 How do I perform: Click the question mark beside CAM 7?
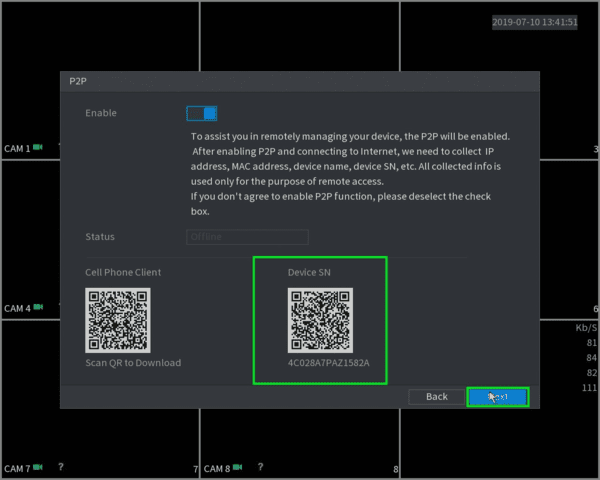(x=61, y=467)
